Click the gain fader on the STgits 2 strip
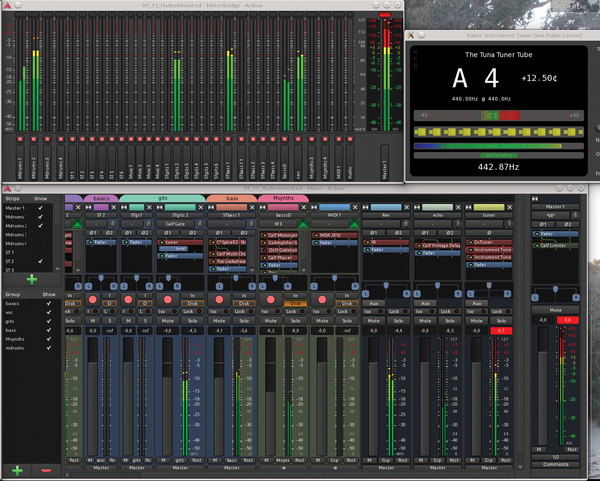This screenshot has height=481, width=600. tap(168, 396)
